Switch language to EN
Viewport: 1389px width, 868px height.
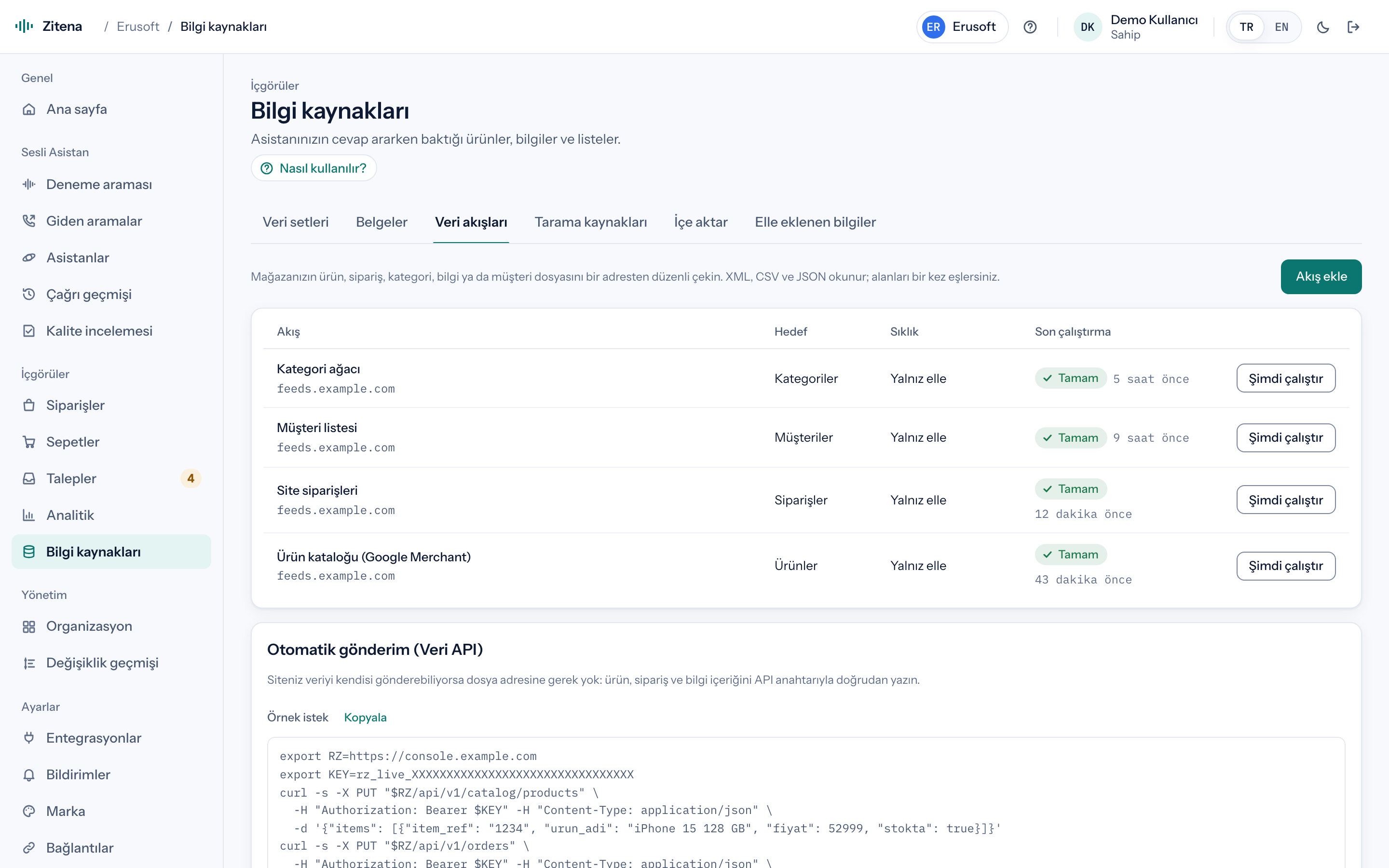(x=1281, y=27)
